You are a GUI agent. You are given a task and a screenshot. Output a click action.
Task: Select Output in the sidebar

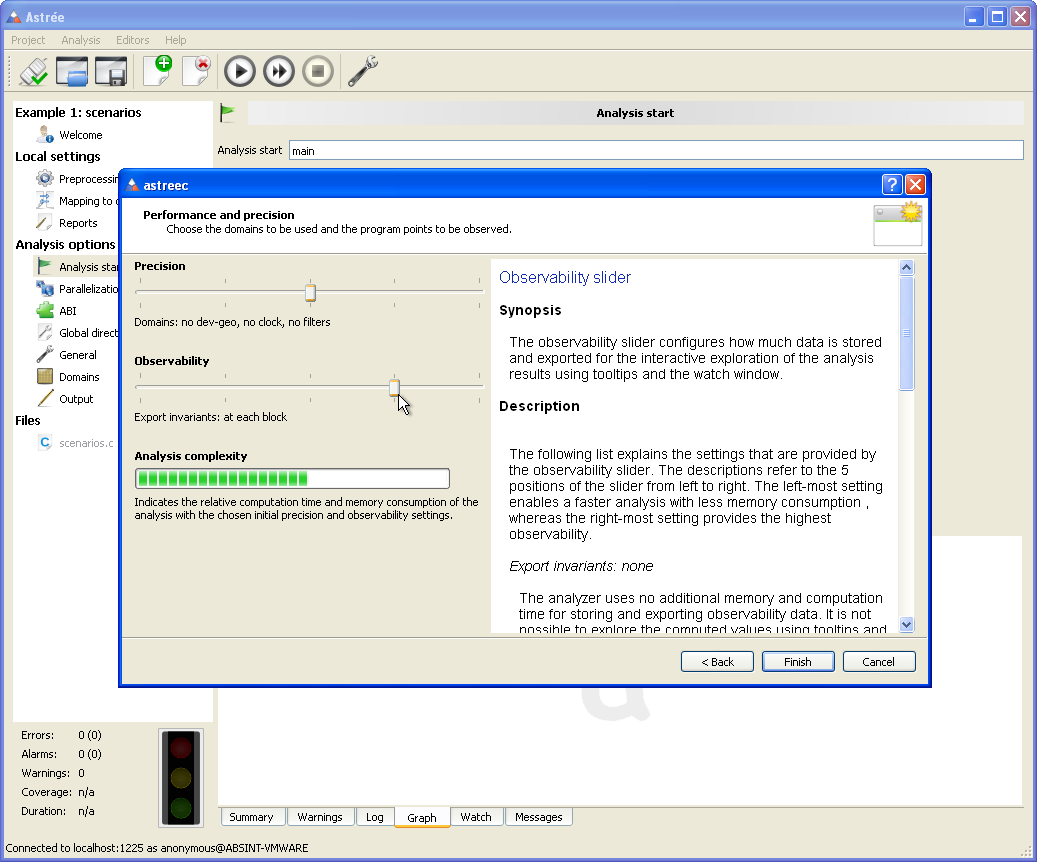click(x=75, y=399)
